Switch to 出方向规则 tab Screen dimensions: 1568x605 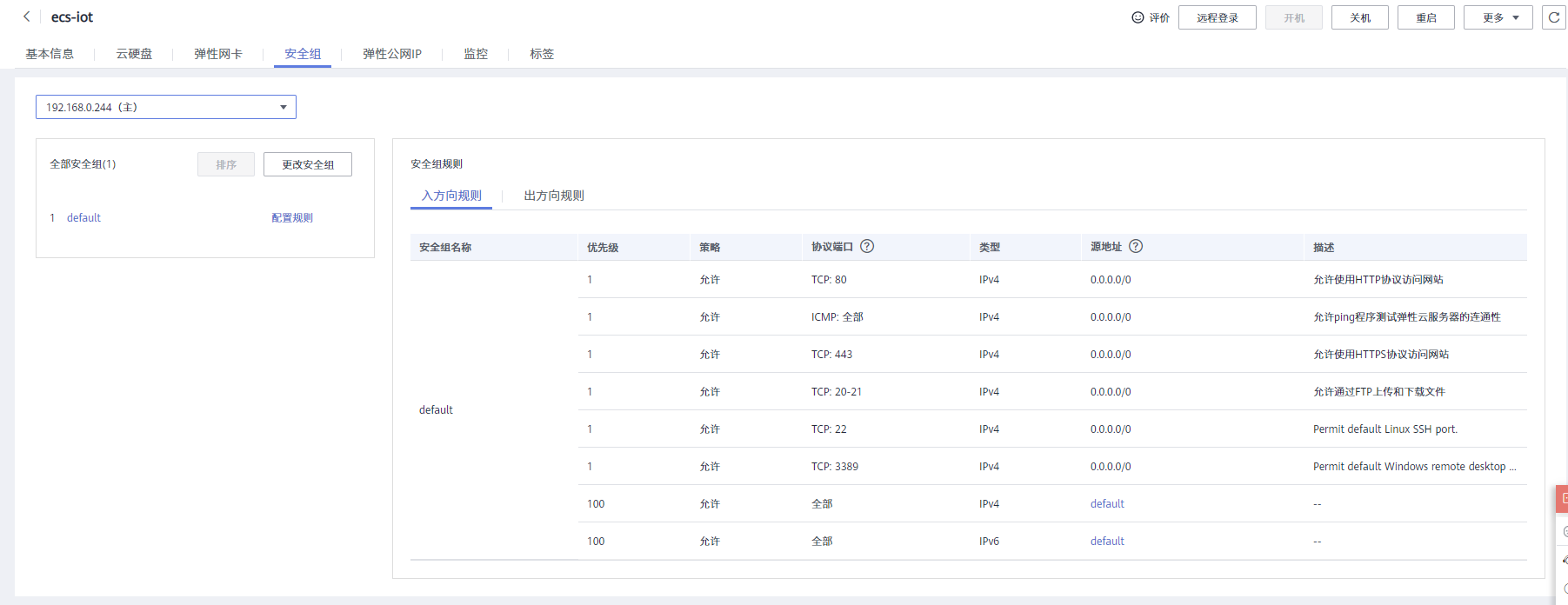point(554,196)
